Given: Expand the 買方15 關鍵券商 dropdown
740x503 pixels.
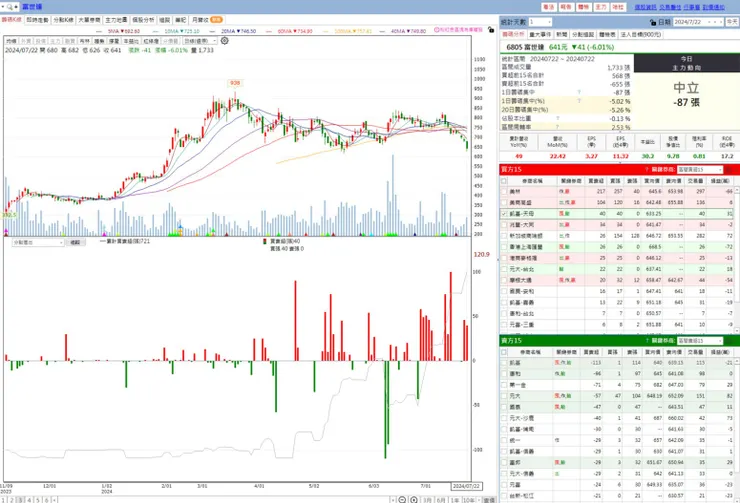Looking at the screenshot, I should (x=699, y=169).
